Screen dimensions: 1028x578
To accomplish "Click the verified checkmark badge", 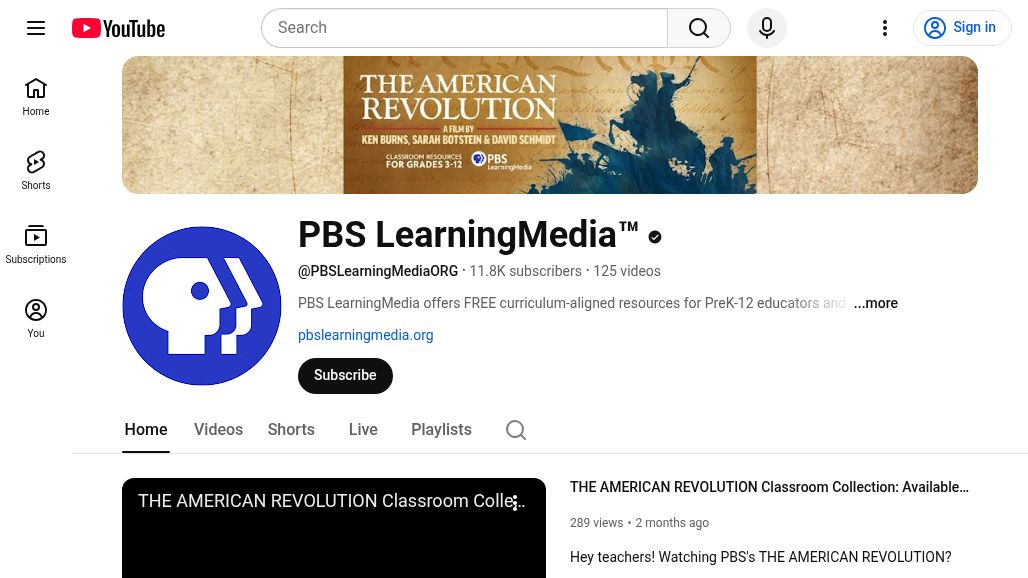I will pos(654,237).
